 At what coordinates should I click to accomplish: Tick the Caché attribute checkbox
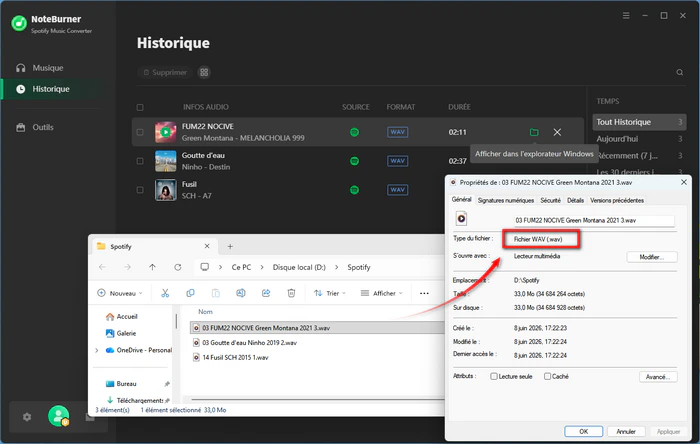[547, 376]
